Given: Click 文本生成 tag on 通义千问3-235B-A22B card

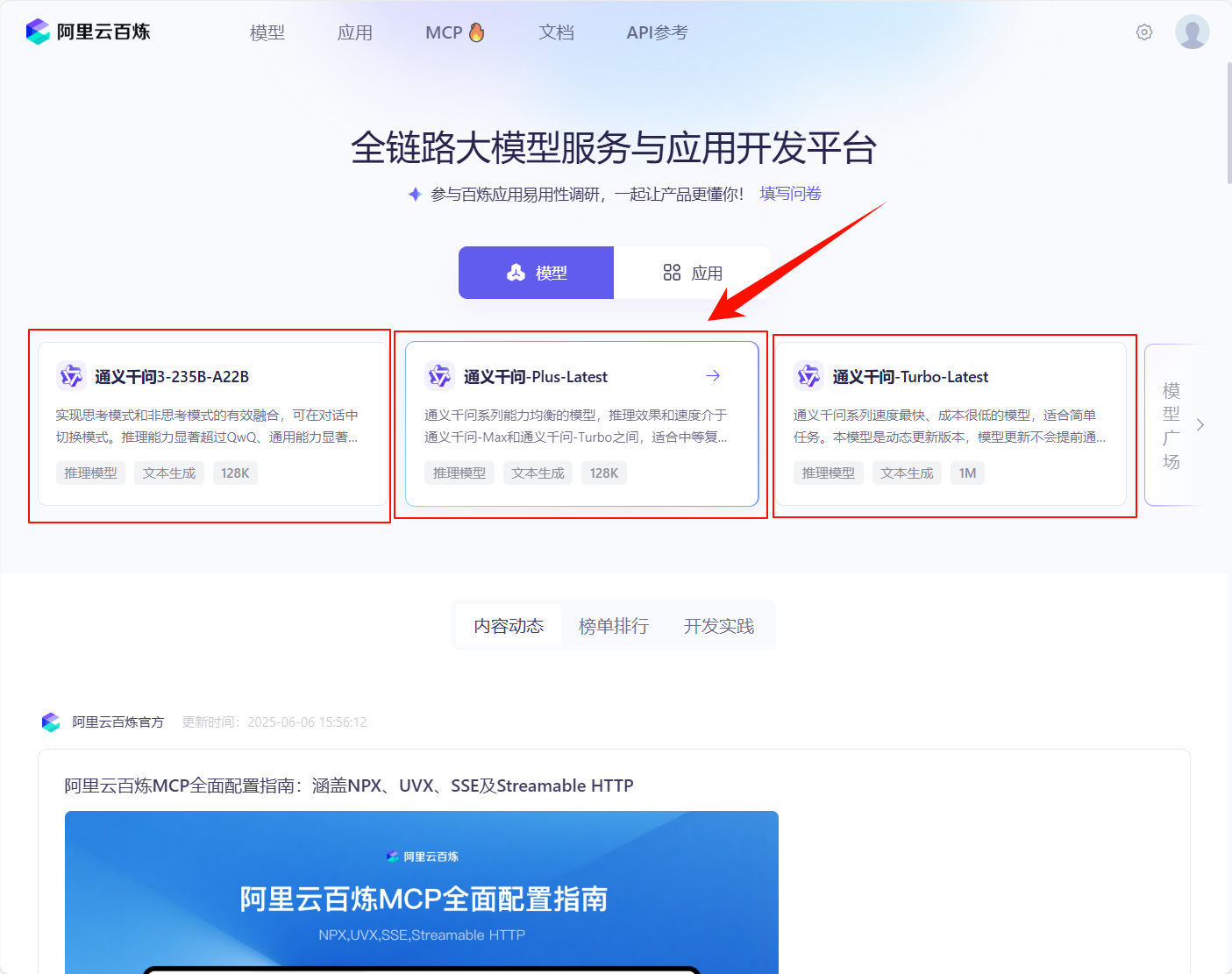Looking at the screenshot, I should pyautogui.click(x=169, y=473).
